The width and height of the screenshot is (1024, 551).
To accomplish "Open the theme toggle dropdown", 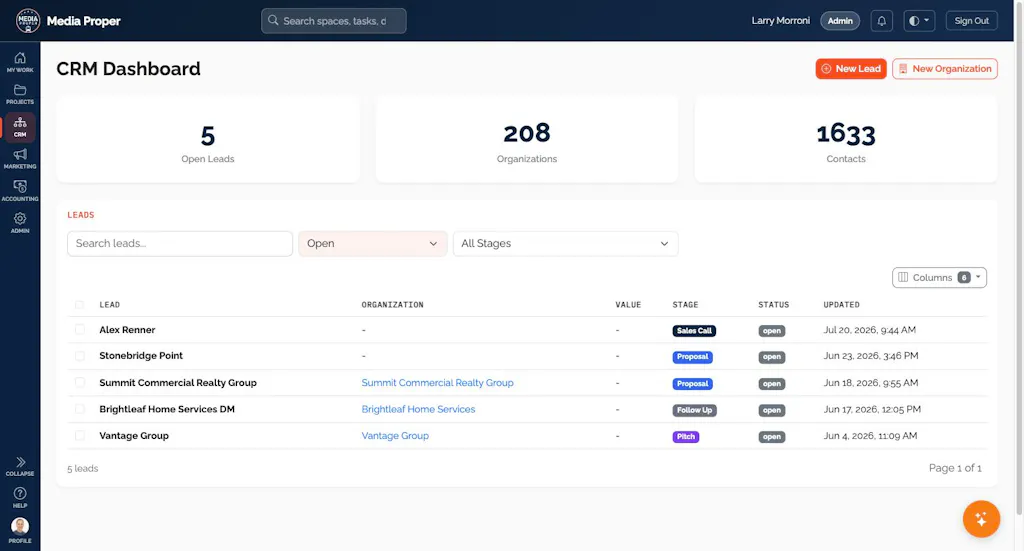I will click(x=919, y=21).
